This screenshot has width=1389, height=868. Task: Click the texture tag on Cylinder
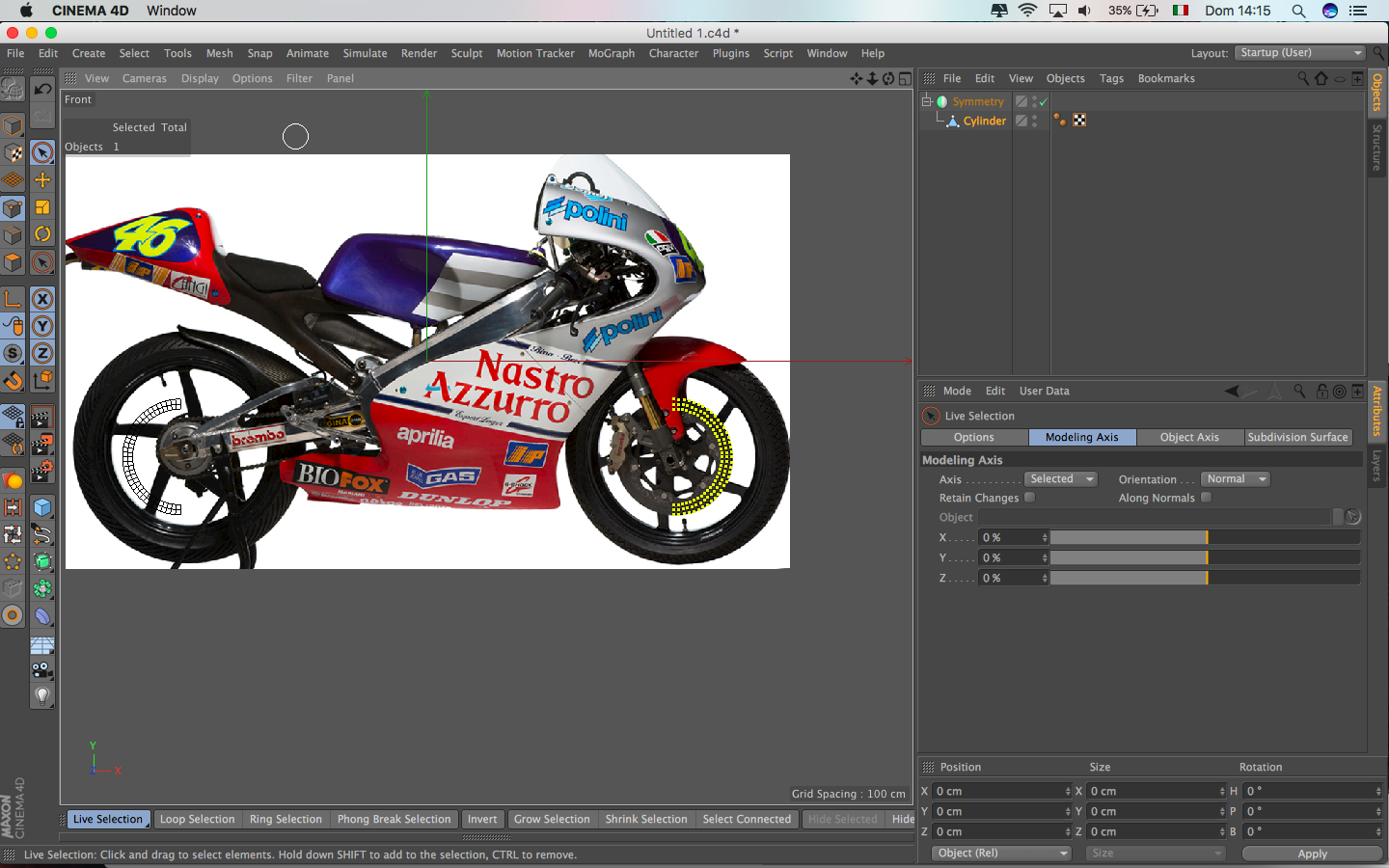click(x=1079, y=121)
